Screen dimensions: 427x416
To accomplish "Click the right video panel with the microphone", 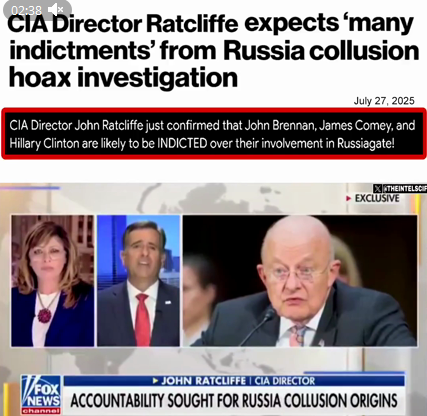I will [x=300, y=281].
